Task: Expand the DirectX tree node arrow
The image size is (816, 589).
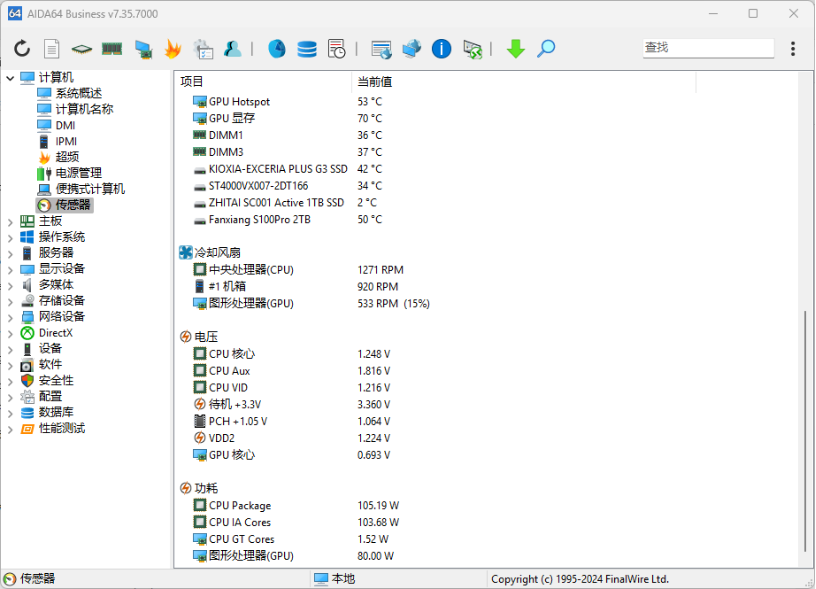Action: [10, 334]
